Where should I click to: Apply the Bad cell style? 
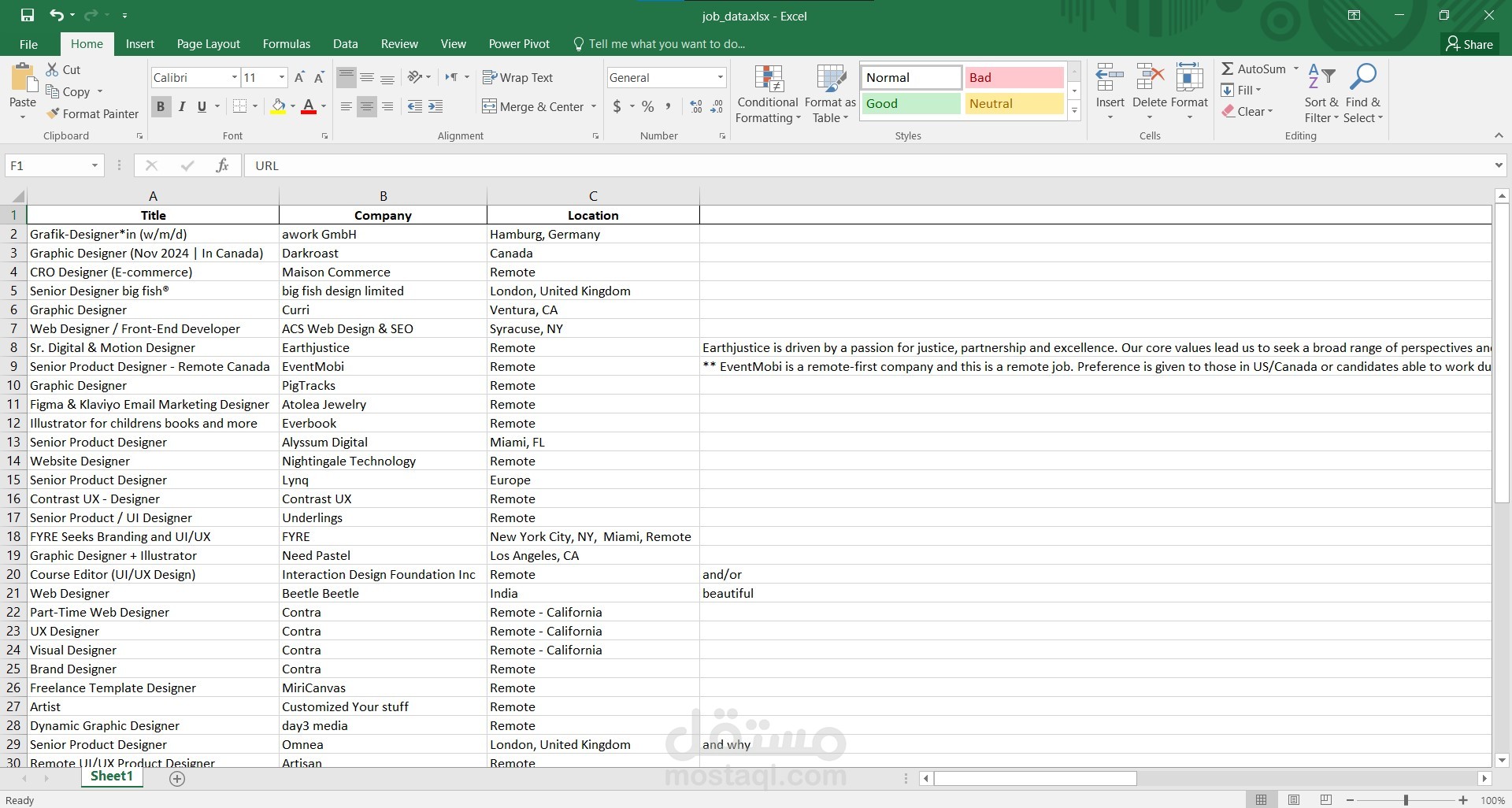point(1014,77)
